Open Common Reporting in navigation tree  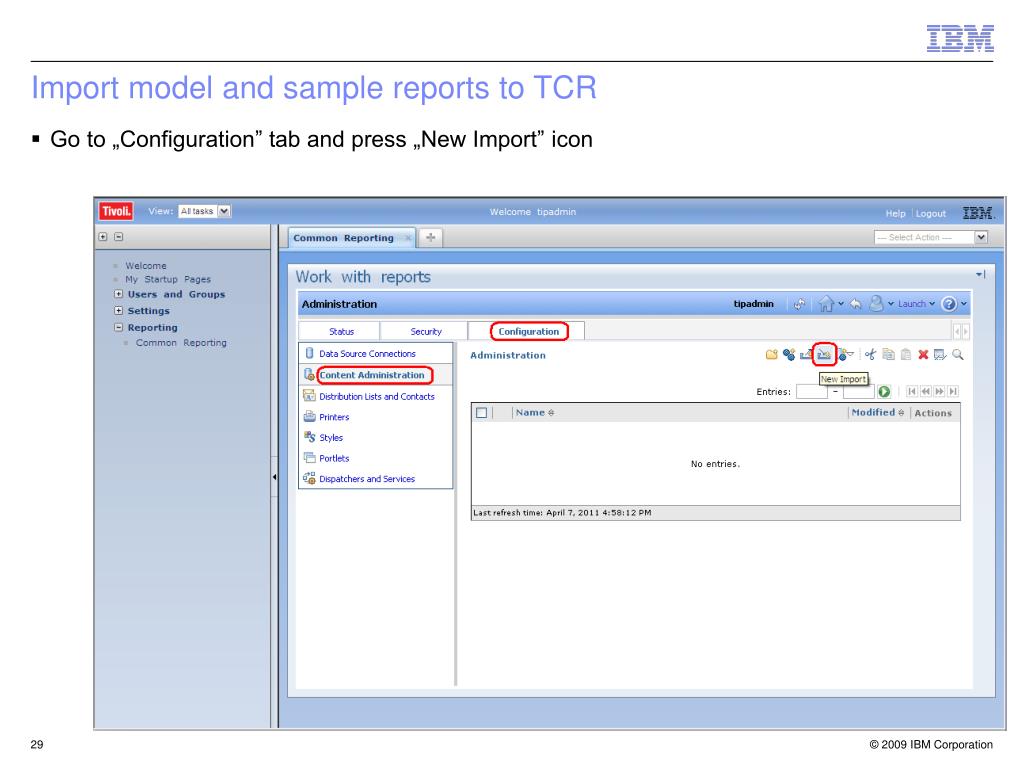tap(181, 342)
